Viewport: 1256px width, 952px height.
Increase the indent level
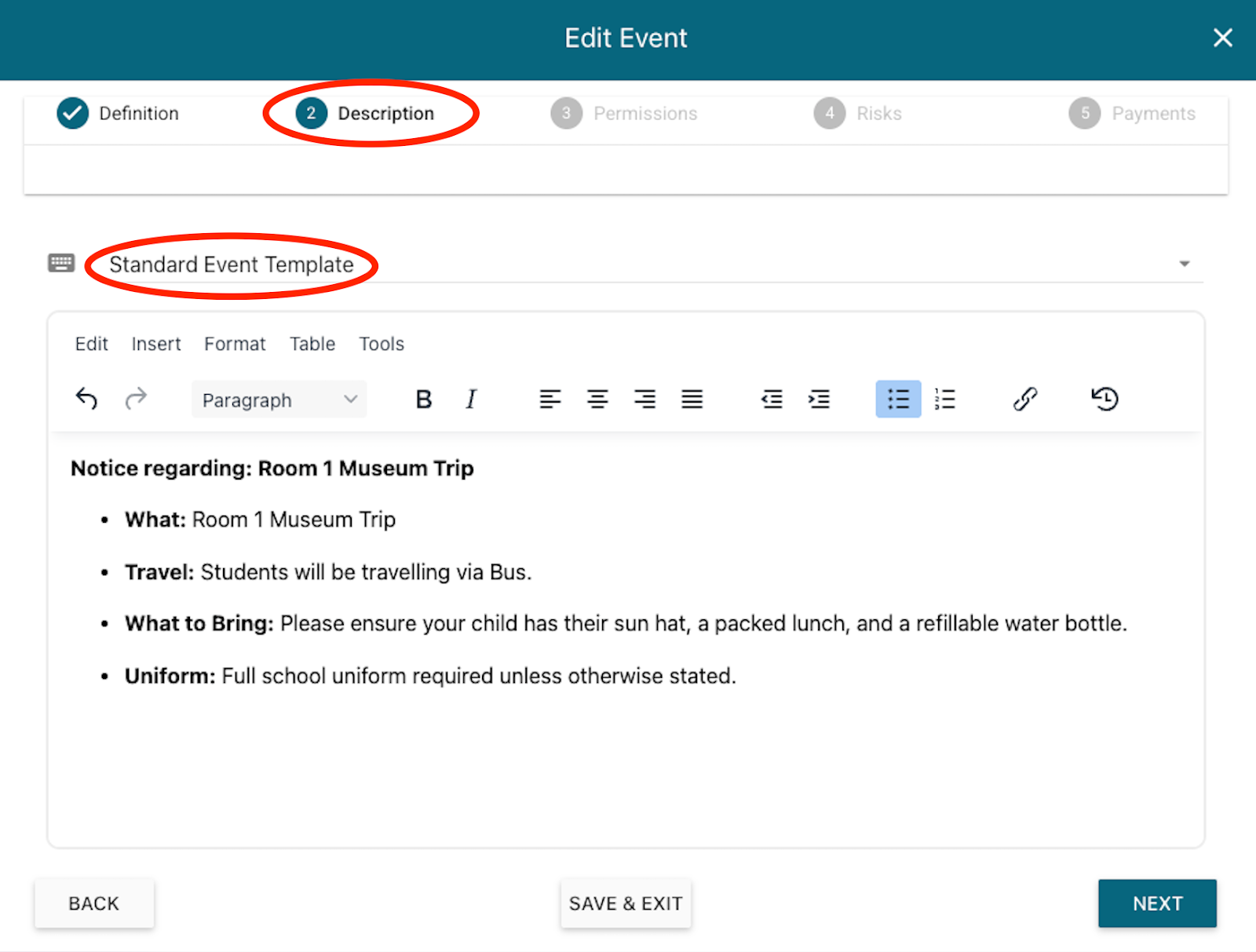[819, 399]
